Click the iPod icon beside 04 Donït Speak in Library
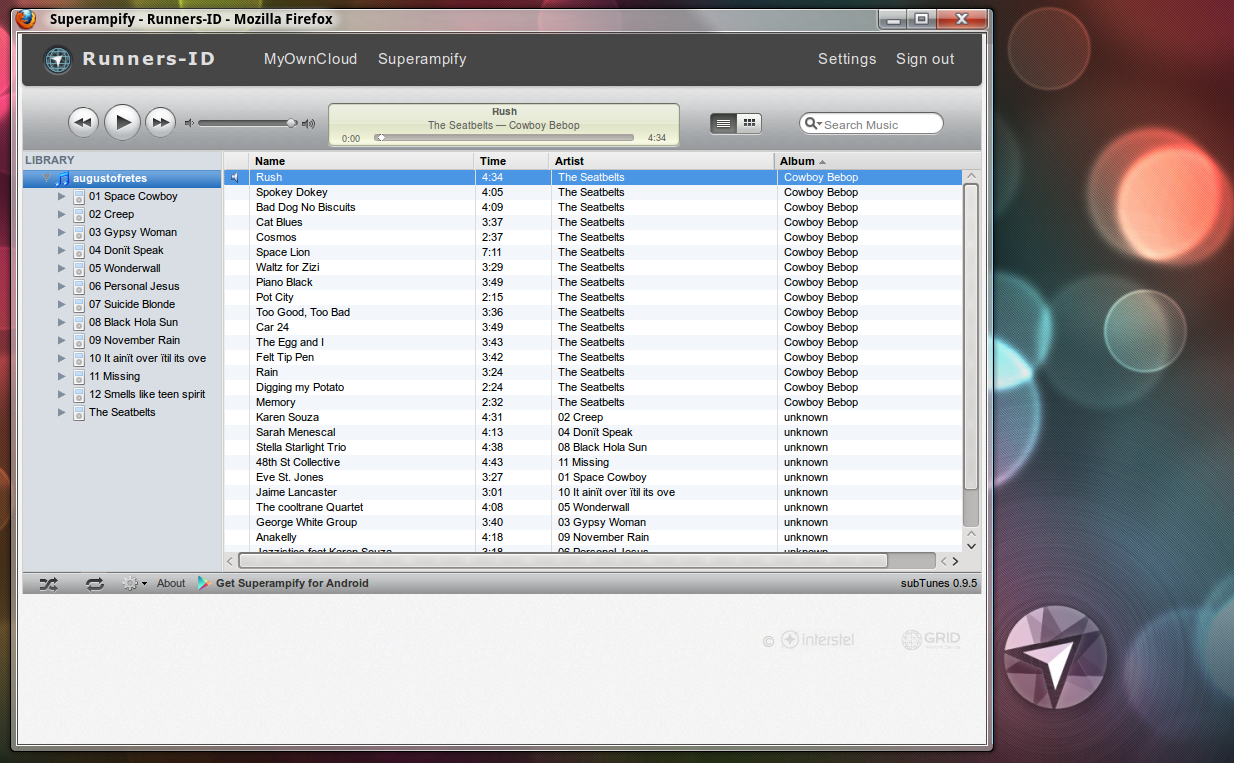The width and height of the screenshot is (1234, 763). click(x=79, y=251)
